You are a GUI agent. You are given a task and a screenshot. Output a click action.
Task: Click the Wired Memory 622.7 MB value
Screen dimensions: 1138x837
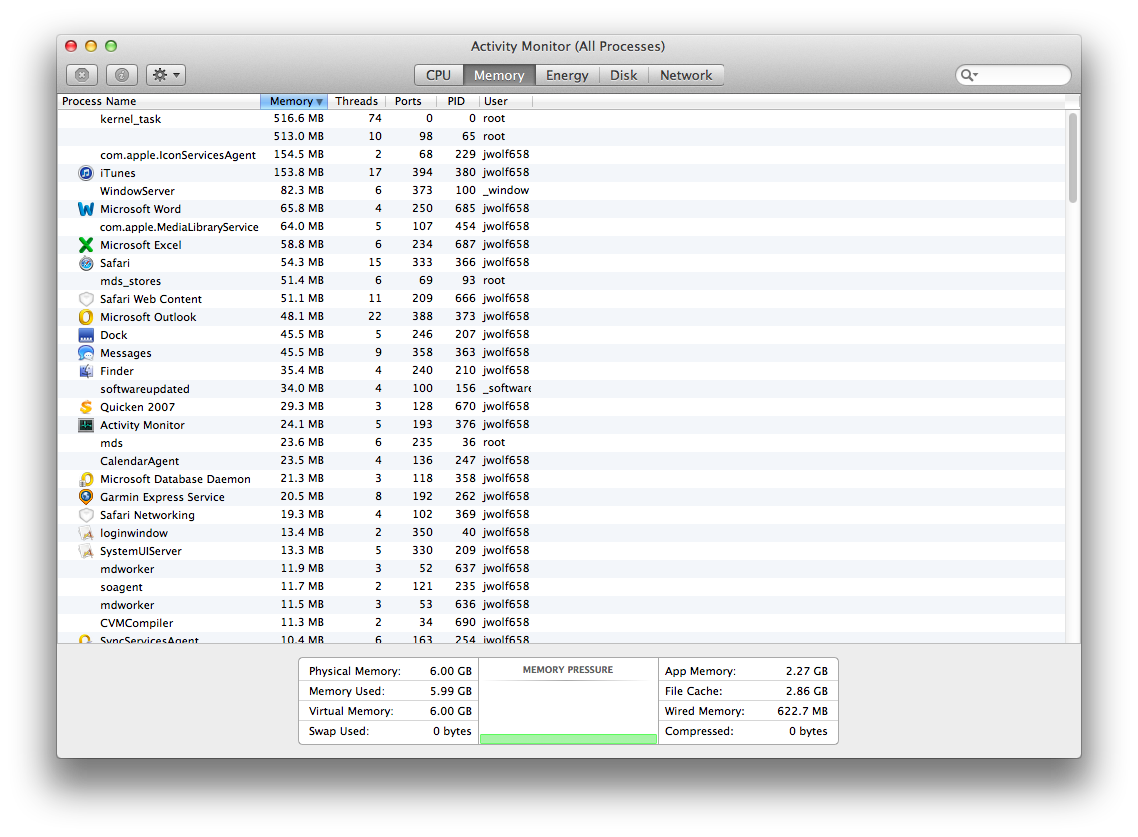pos(802,711)
